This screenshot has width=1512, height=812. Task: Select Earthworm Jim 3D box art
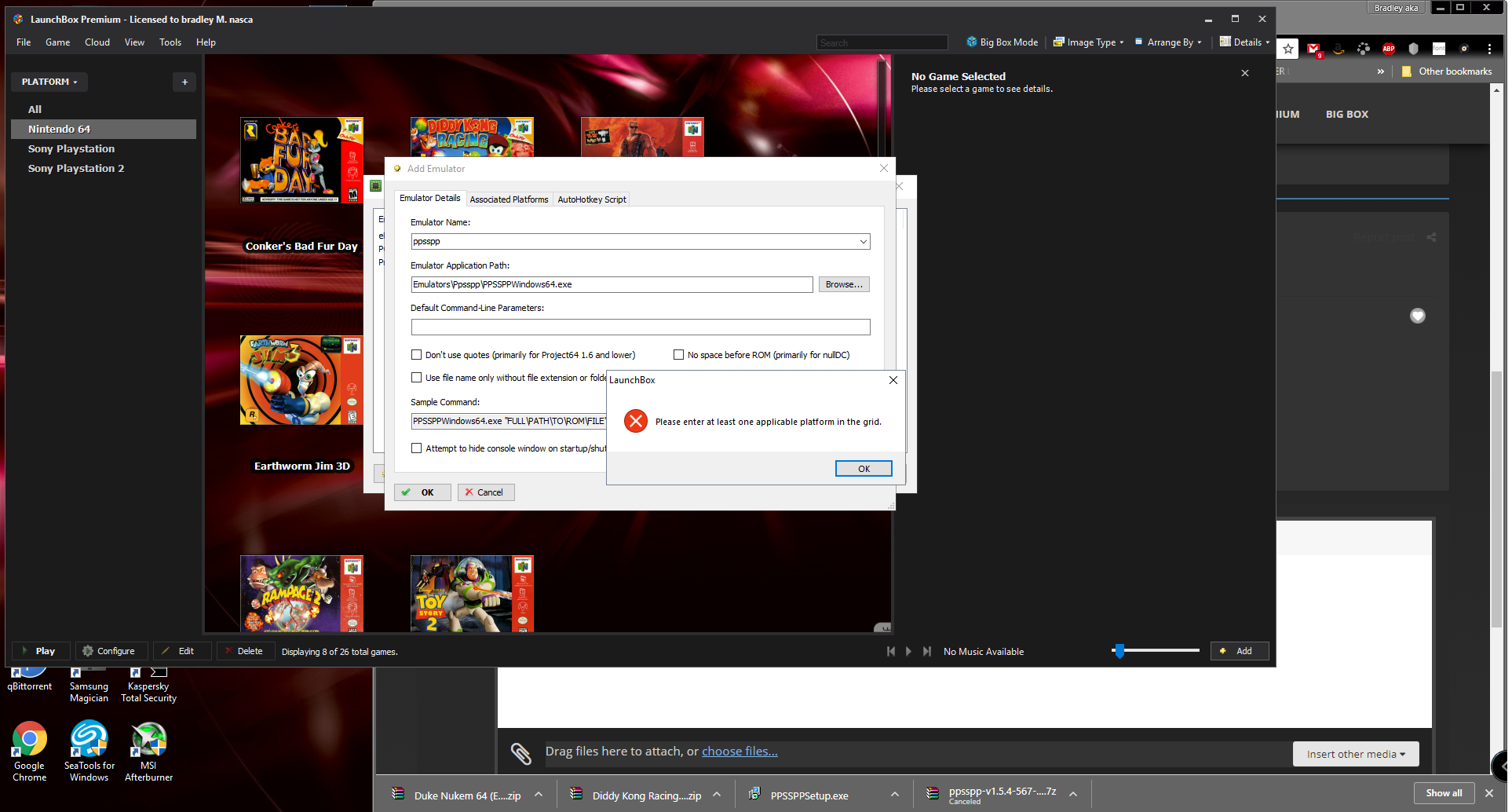click(x=303, y=381)
